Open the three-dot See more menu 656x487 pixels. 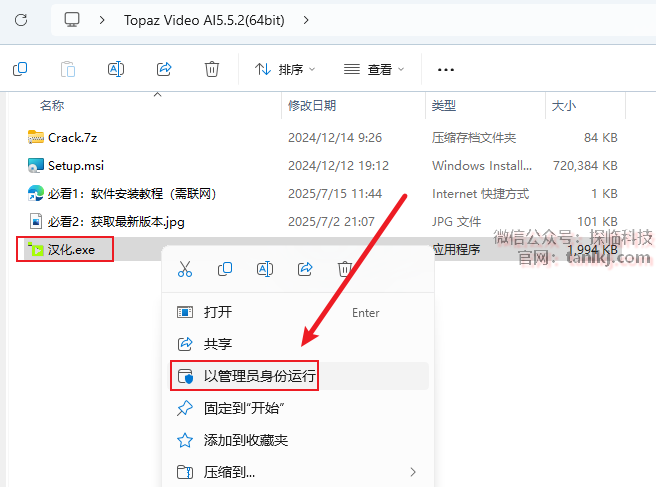pos(446,69)
